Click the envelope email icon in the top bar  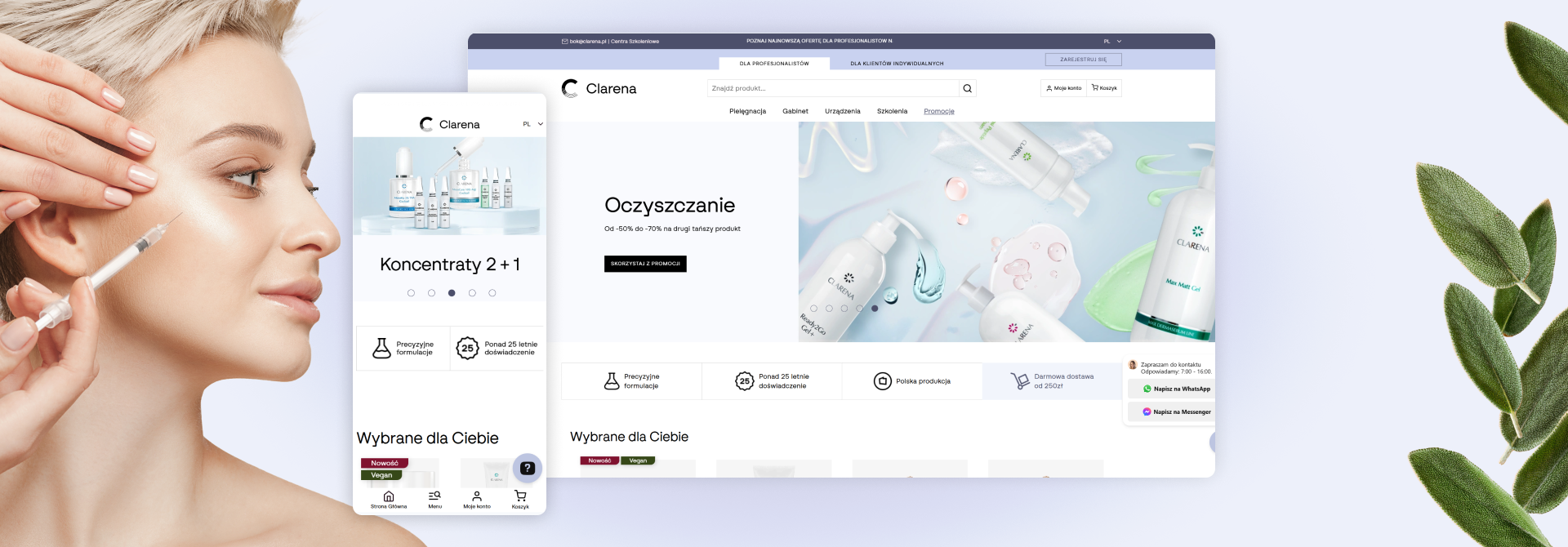point(564,41)
